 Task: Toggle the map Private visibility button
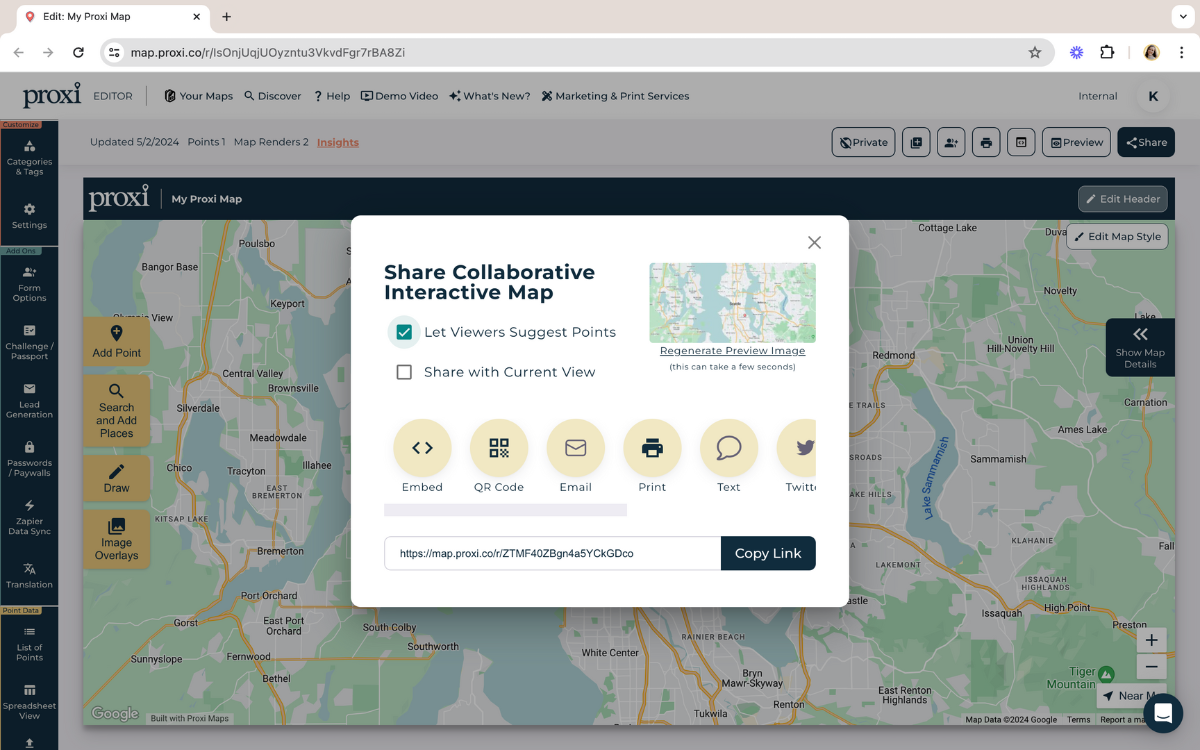[864, 142]
